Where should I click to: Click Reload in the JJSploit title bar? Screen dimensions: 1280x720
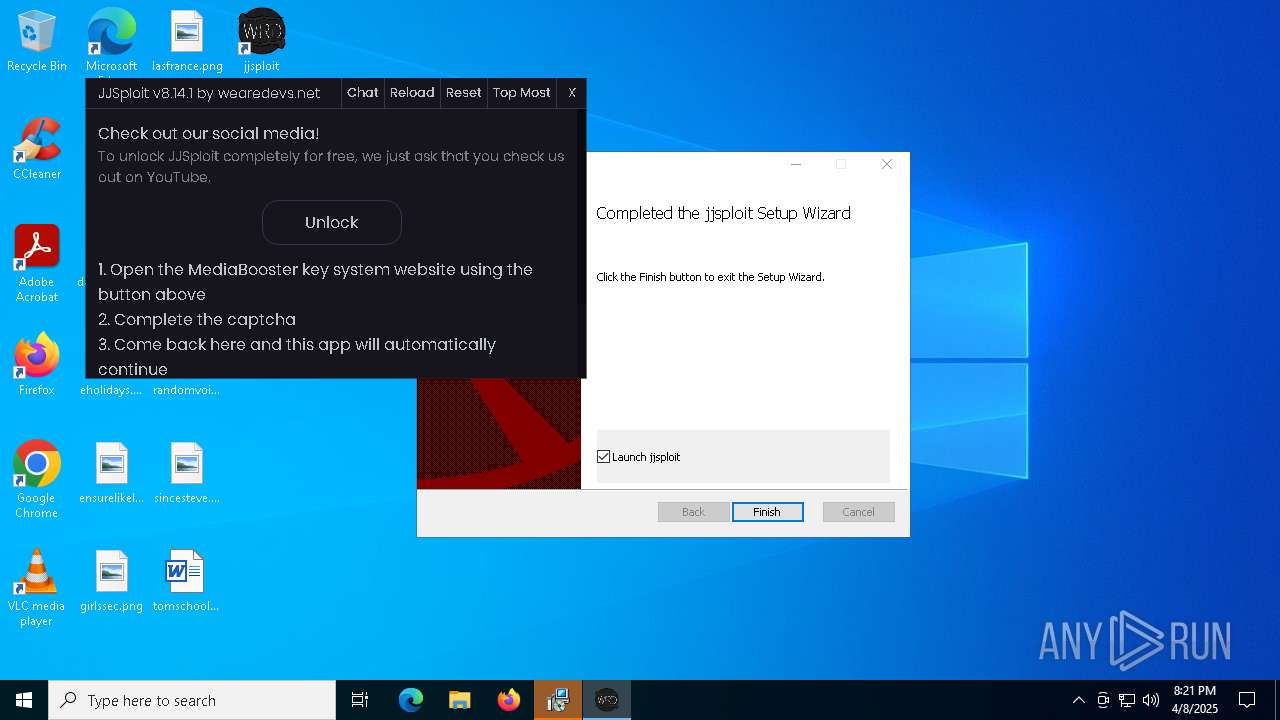tap(412, 92)
